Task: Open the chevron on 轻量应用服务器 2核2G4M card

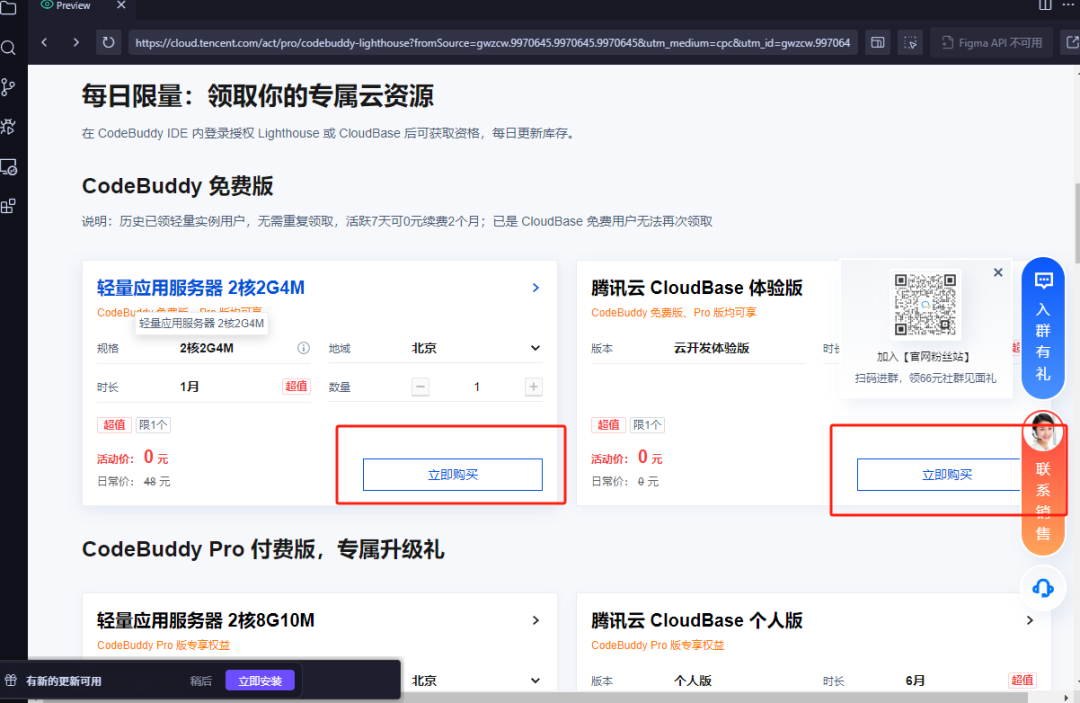Action: [x=536, y=288]
